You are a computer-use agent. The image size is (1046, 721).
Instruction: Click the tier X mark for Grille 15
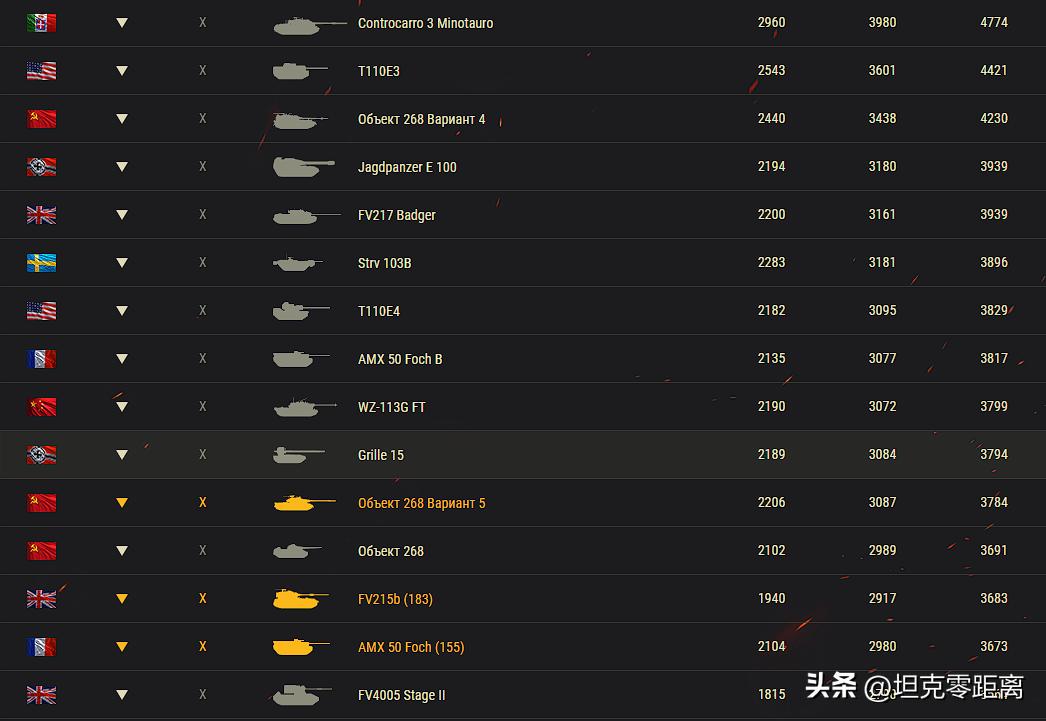pos(203,455)
